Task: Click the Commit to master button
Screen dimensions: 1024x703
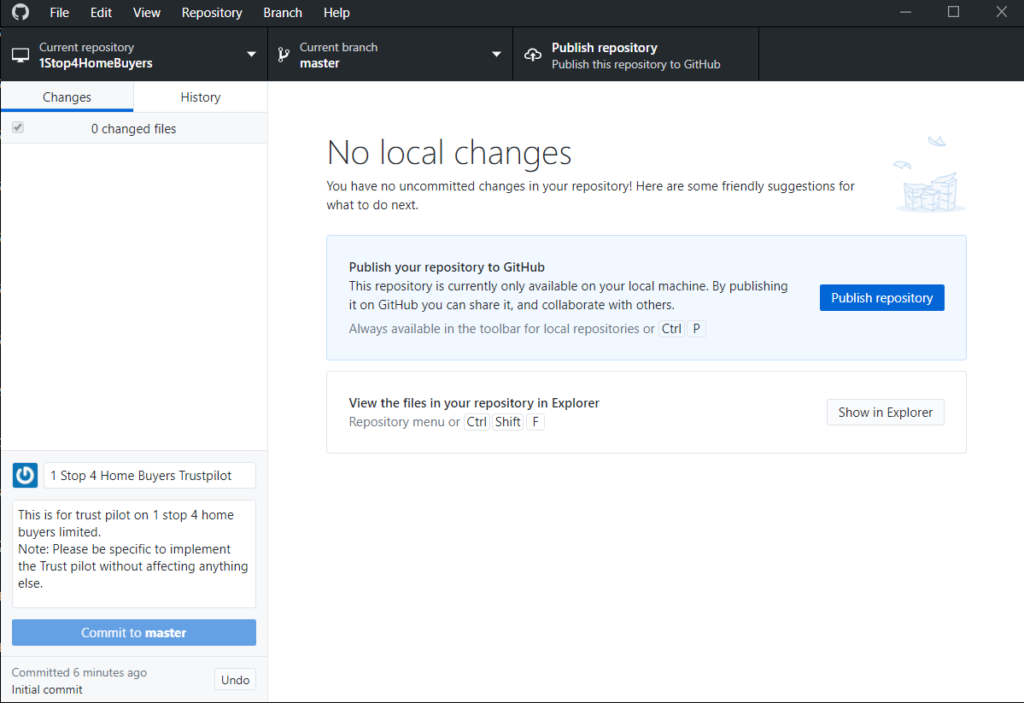Action: tap(134, 632)
